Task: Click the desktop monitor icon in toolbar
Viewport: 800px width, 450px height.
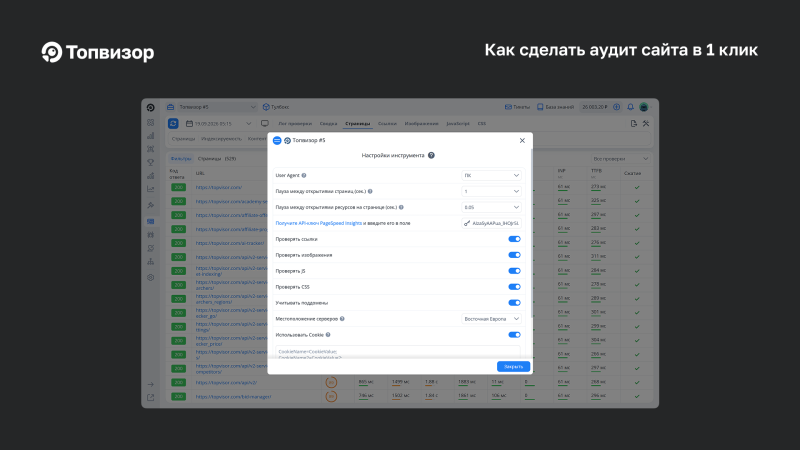Action: pyautogui.click(x=265, y=123)
